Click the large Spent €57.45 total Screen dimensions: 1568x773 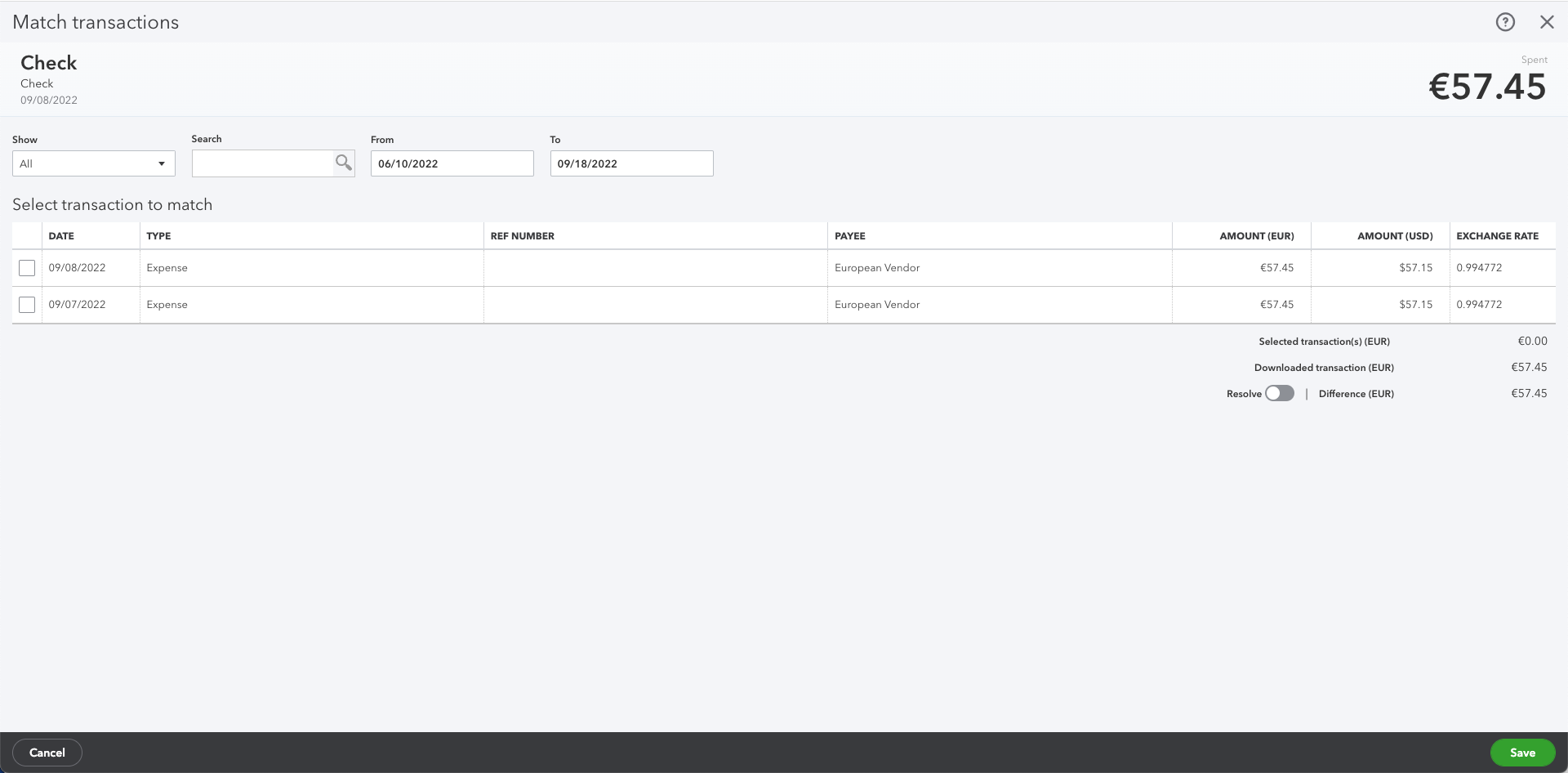[1487, 87]
